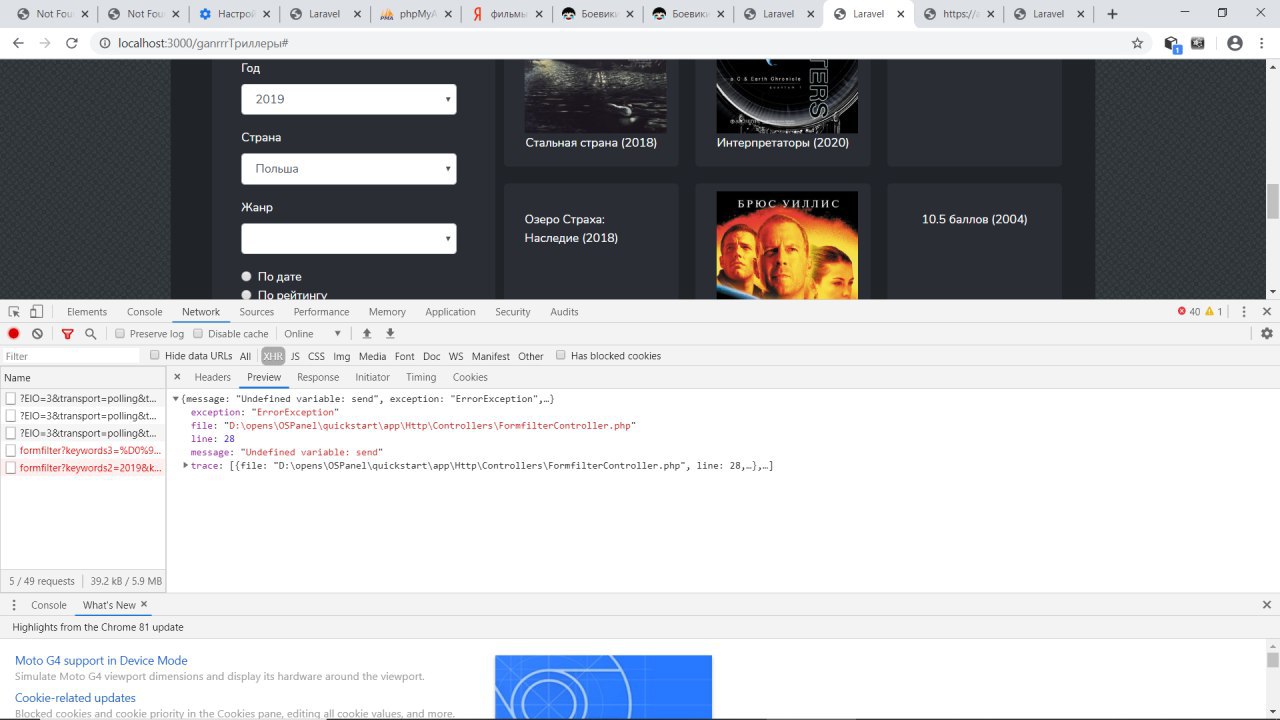Collapse the root response object
The image size is (1280, 720).
coord(176,399)
